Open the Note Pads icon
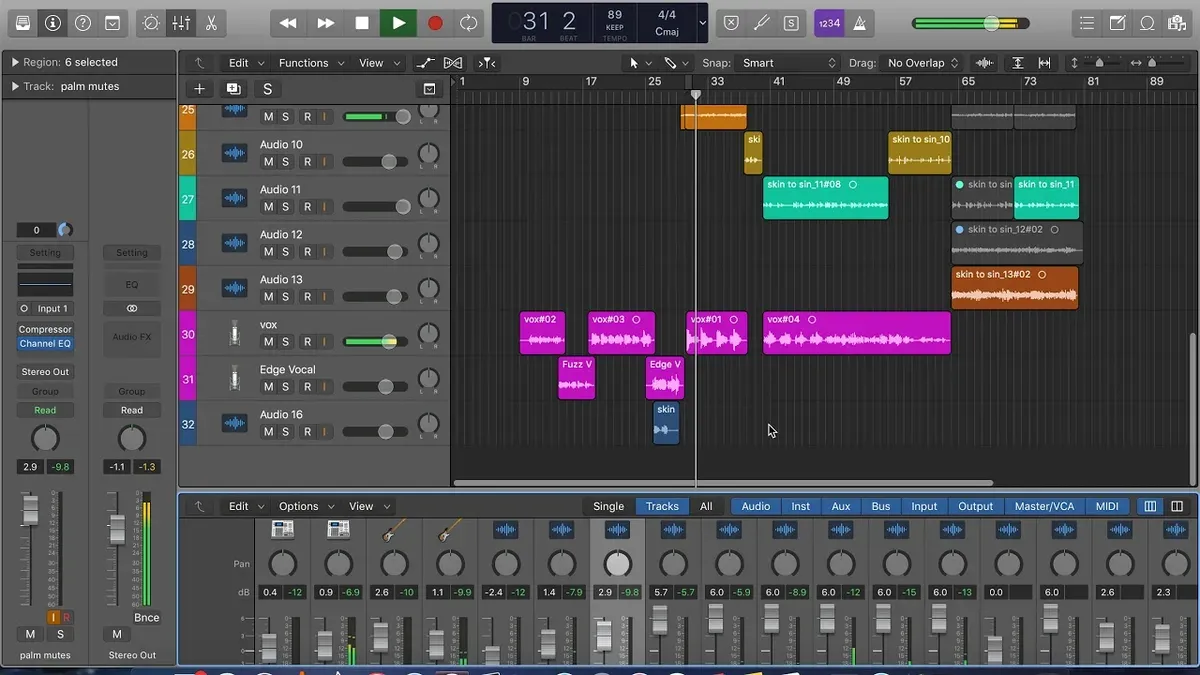 (x=1117, y=22)
